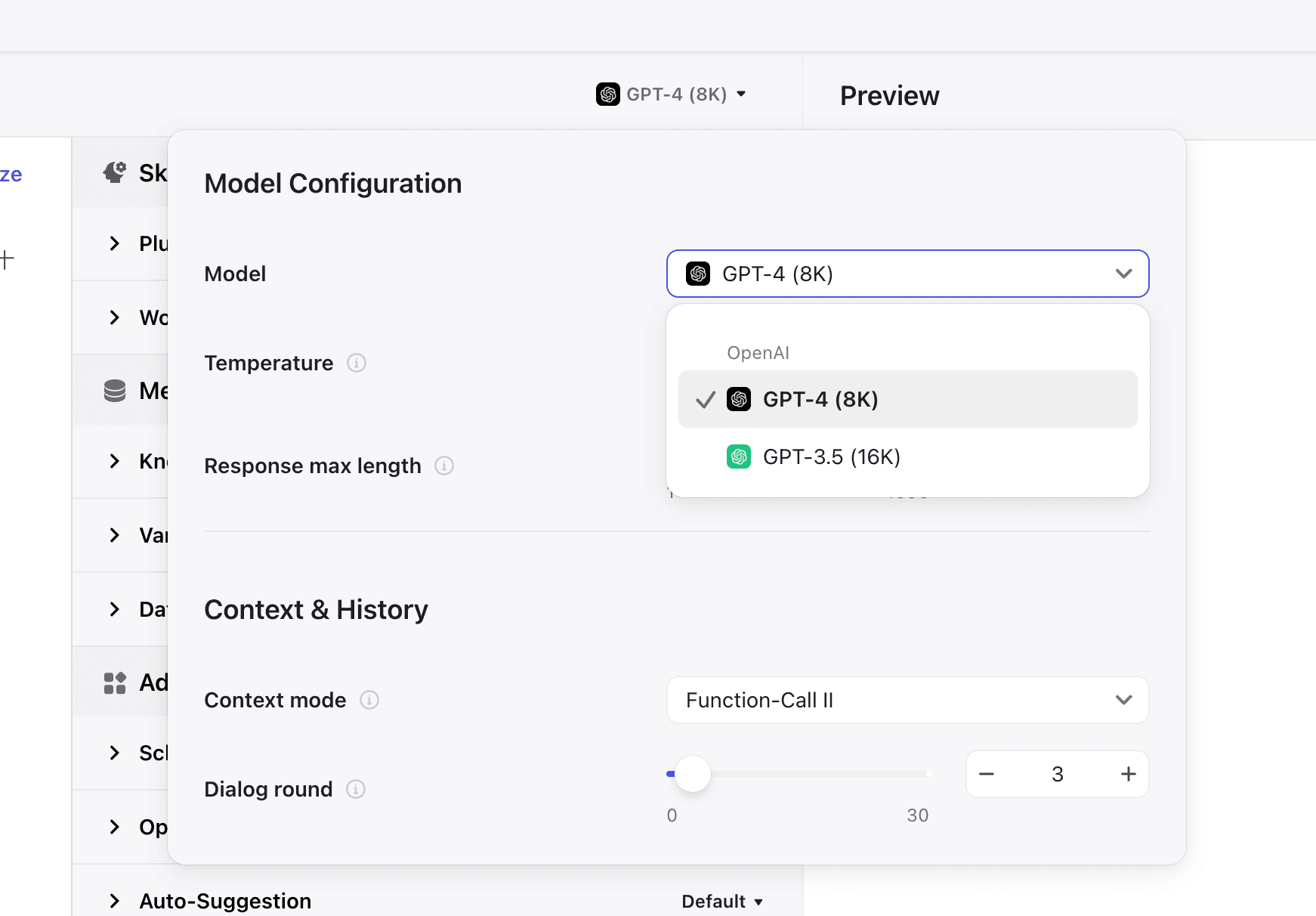
Task: Expand the Op... section chevron
Action: [x=114, y=827]
